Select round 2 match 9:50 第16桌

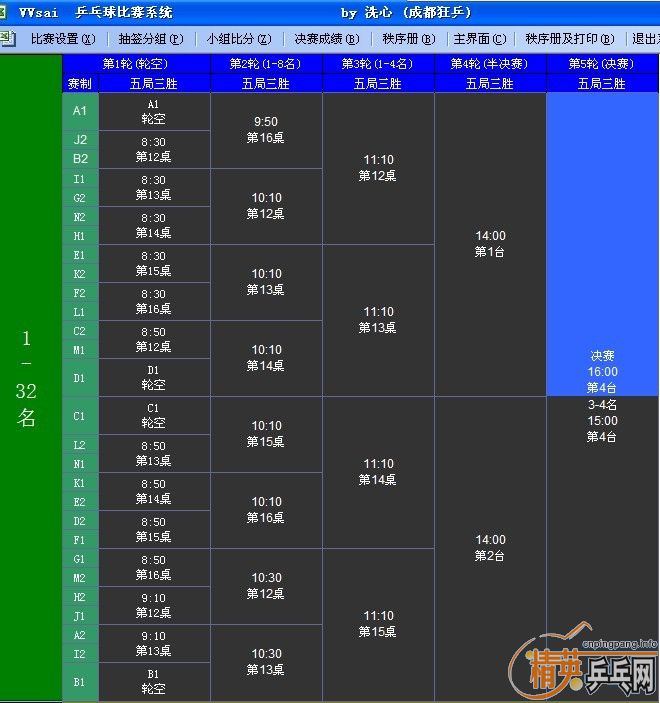(266, 130)
